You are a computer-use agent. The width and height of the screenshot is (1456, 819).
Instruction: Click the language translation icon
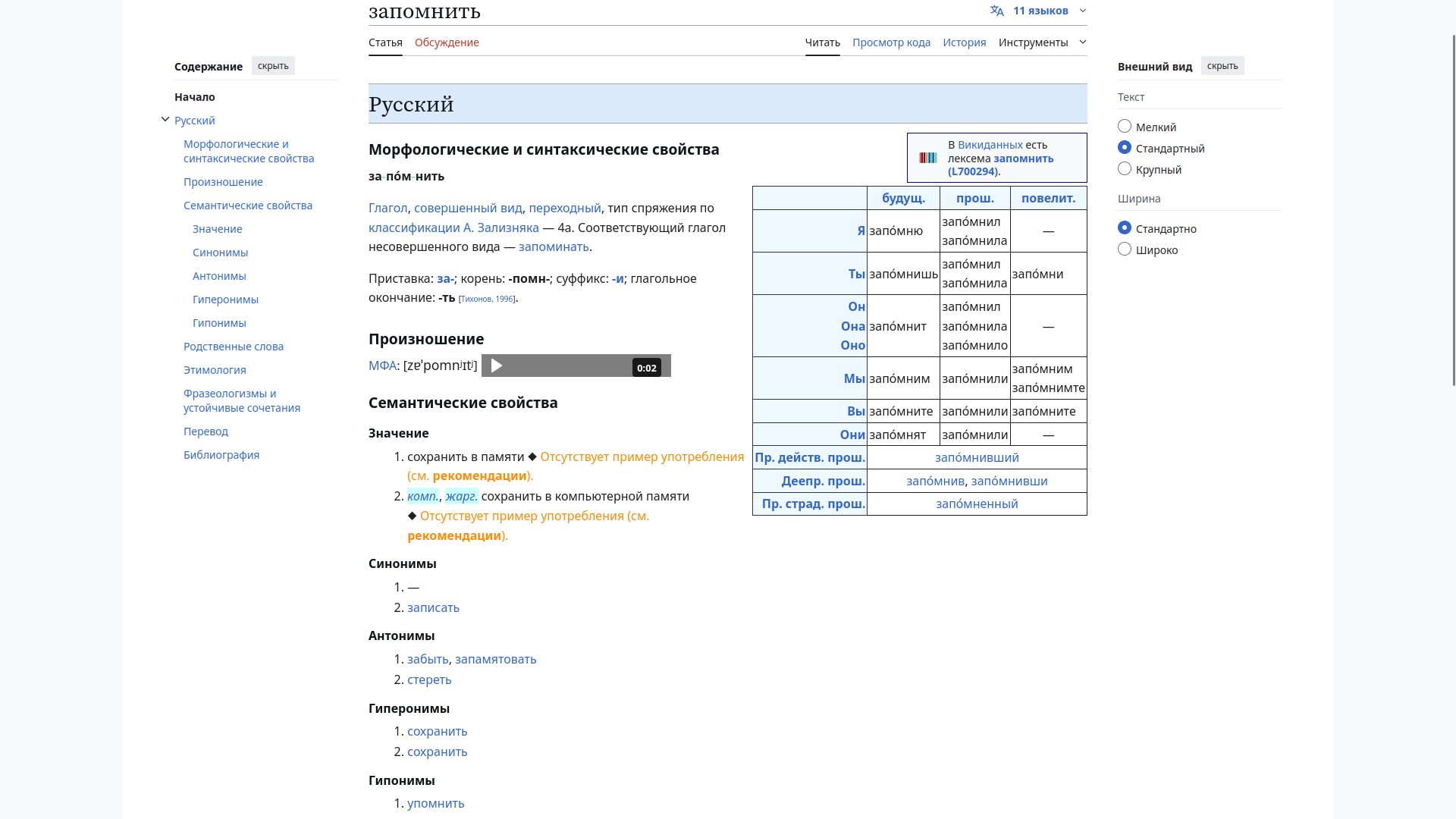pyautogui.click(x=996, y=11)
